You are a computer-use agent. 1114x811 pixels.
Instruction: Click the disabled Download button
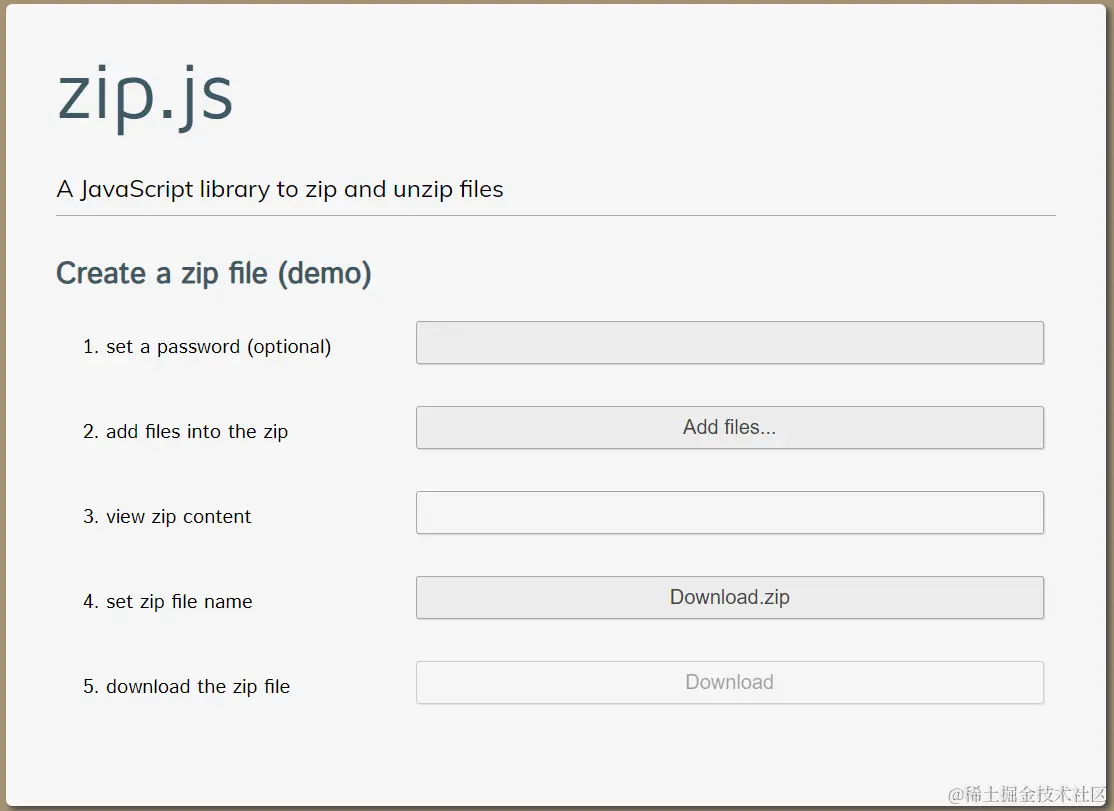click(x=730, y=682)
